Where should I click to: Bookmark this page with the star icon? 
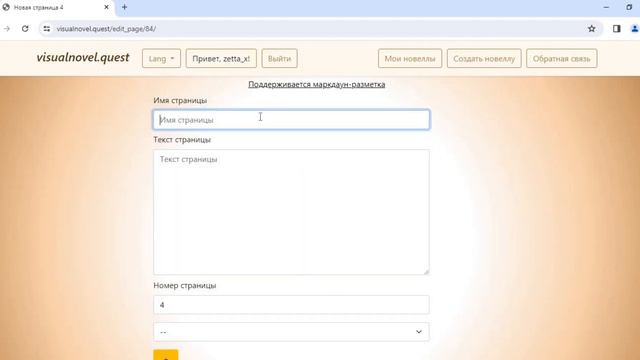click(x=591, y=29)
